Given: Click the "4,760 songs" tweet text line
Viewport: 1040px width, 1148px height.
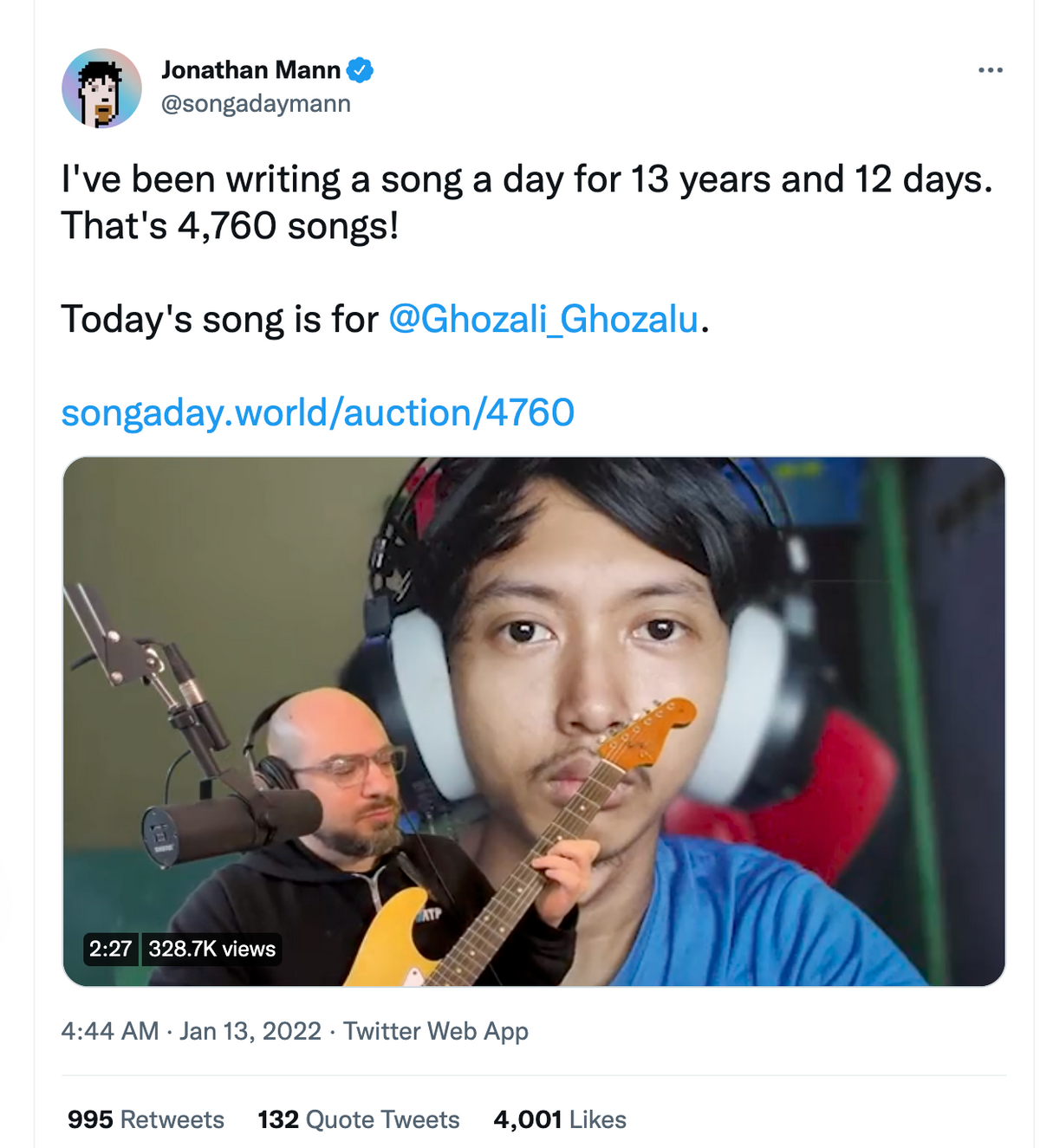Looking at the screenshot, I should click(x=230, y=226).
